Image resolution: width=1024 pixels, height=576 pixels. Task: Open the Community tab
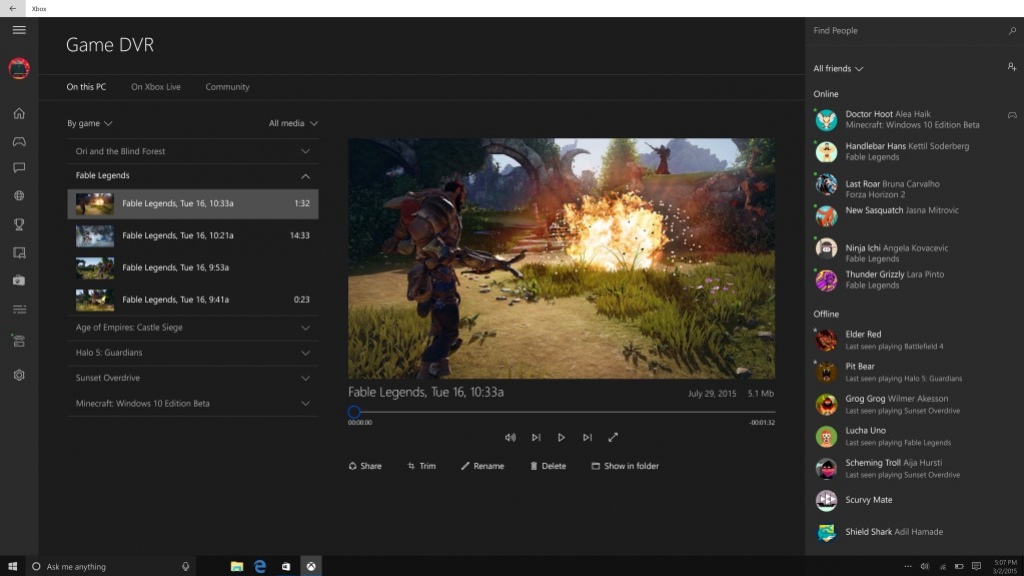pyautogui.click(x=227, y=87)
